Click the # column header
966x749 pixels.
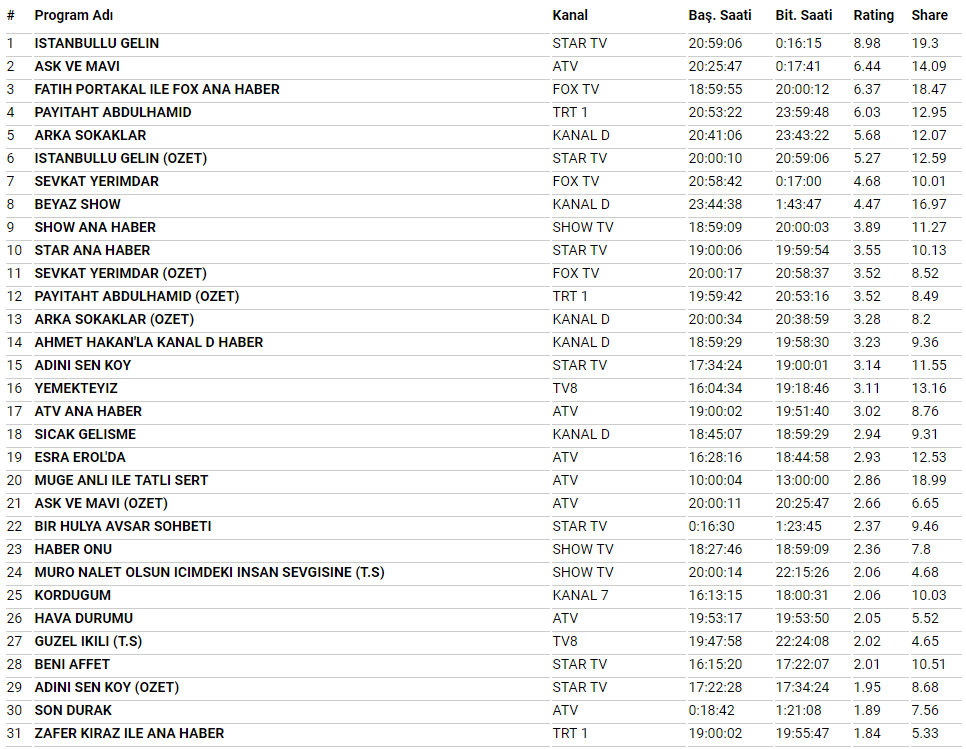[11, 15]
